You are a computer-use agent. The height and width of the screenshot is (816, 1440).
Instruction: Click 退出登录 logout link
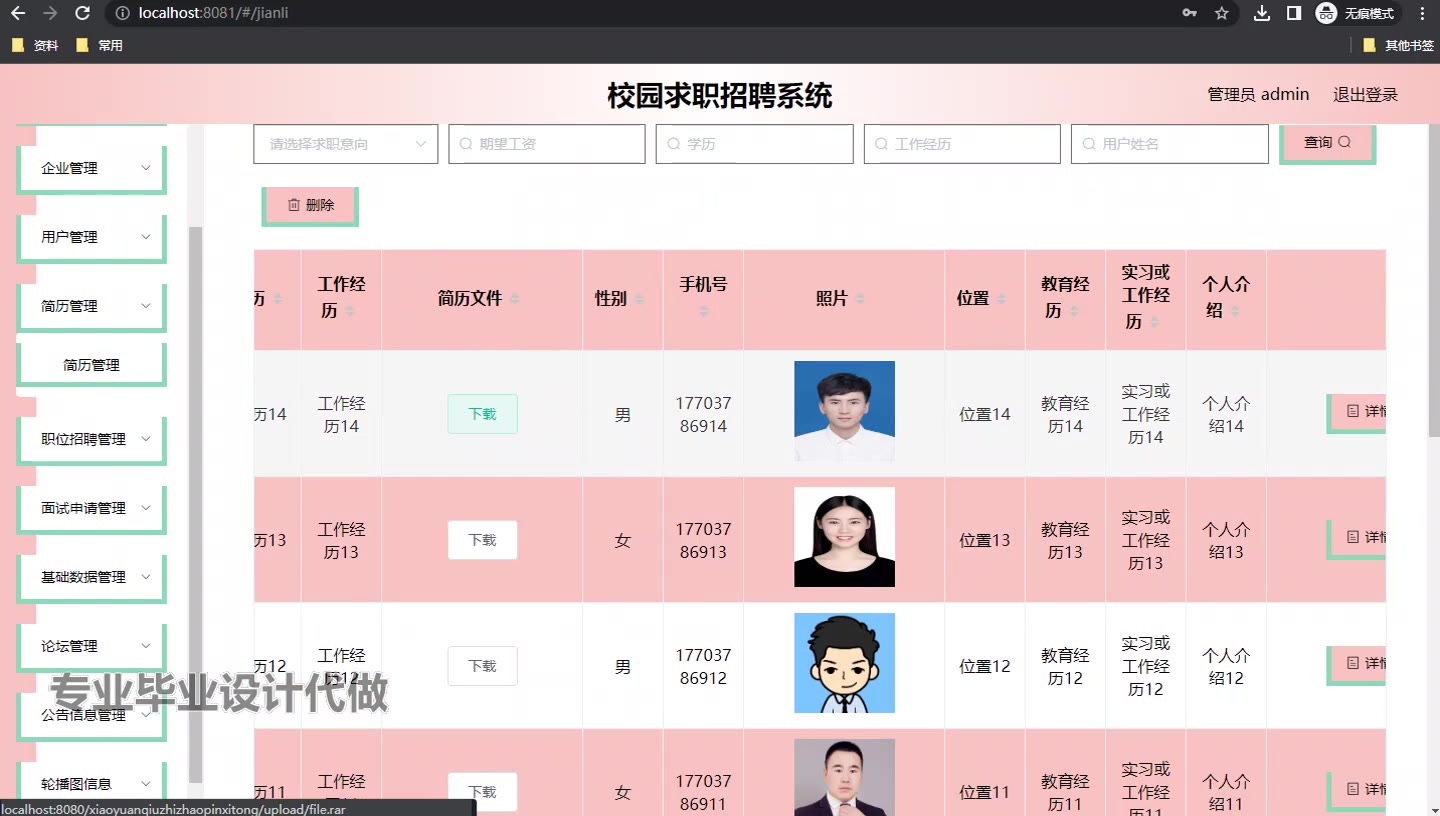coord(1365,95)
